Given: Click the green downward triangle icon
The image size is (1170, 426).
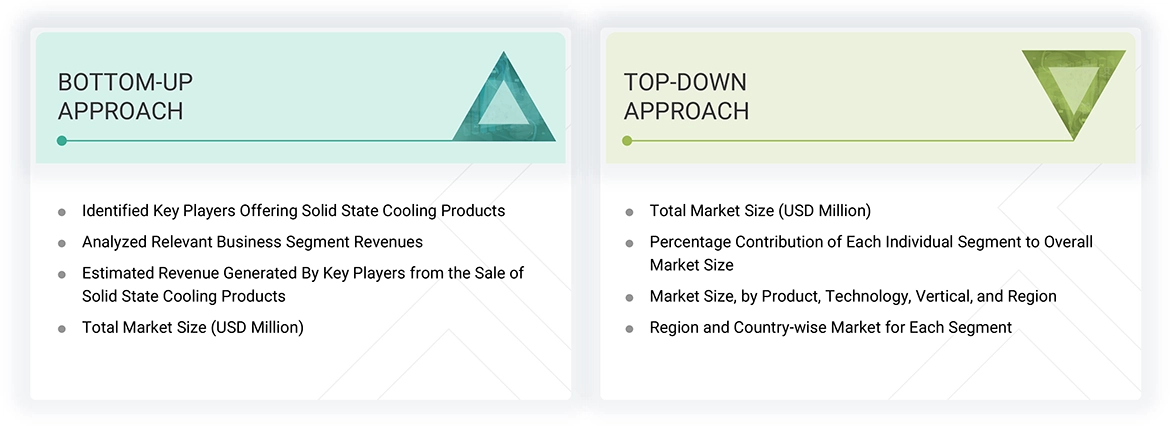Looking at the screenshot, I should [1073, 92].
